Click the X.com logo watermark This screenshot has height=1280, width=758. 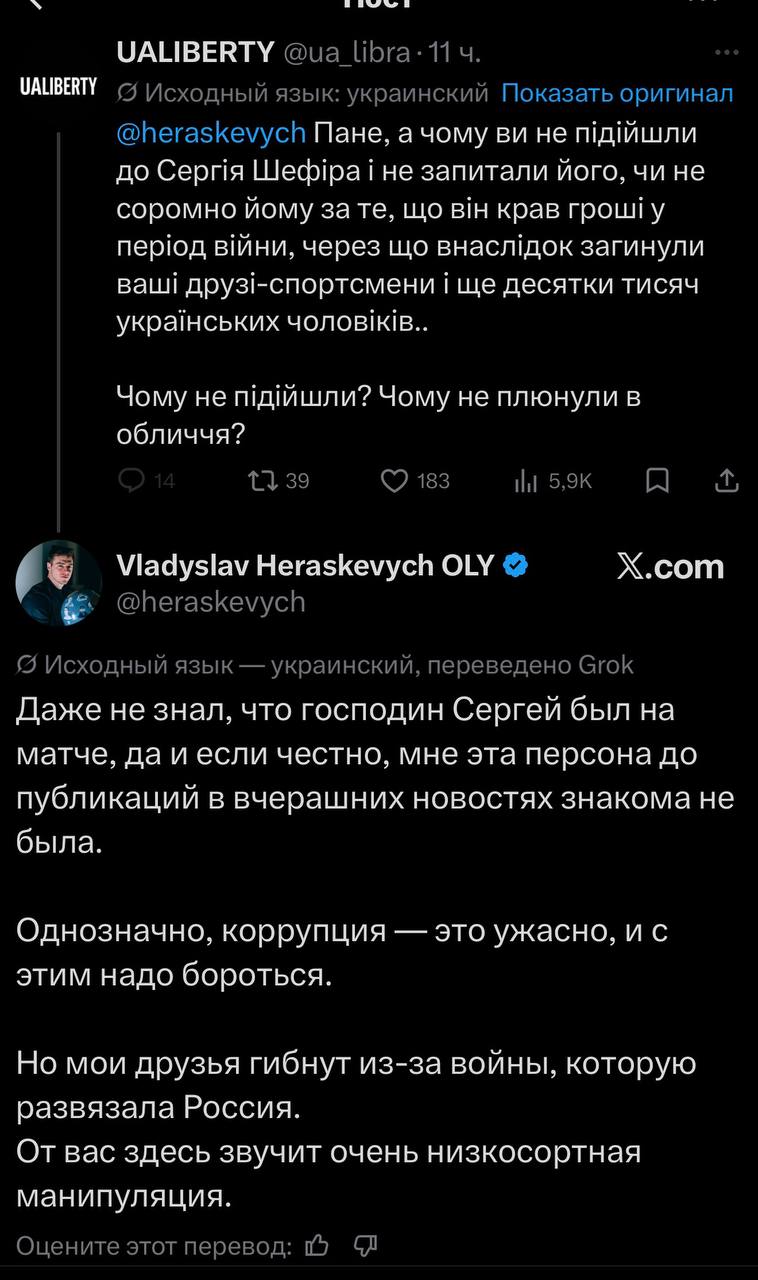(669, 567)
